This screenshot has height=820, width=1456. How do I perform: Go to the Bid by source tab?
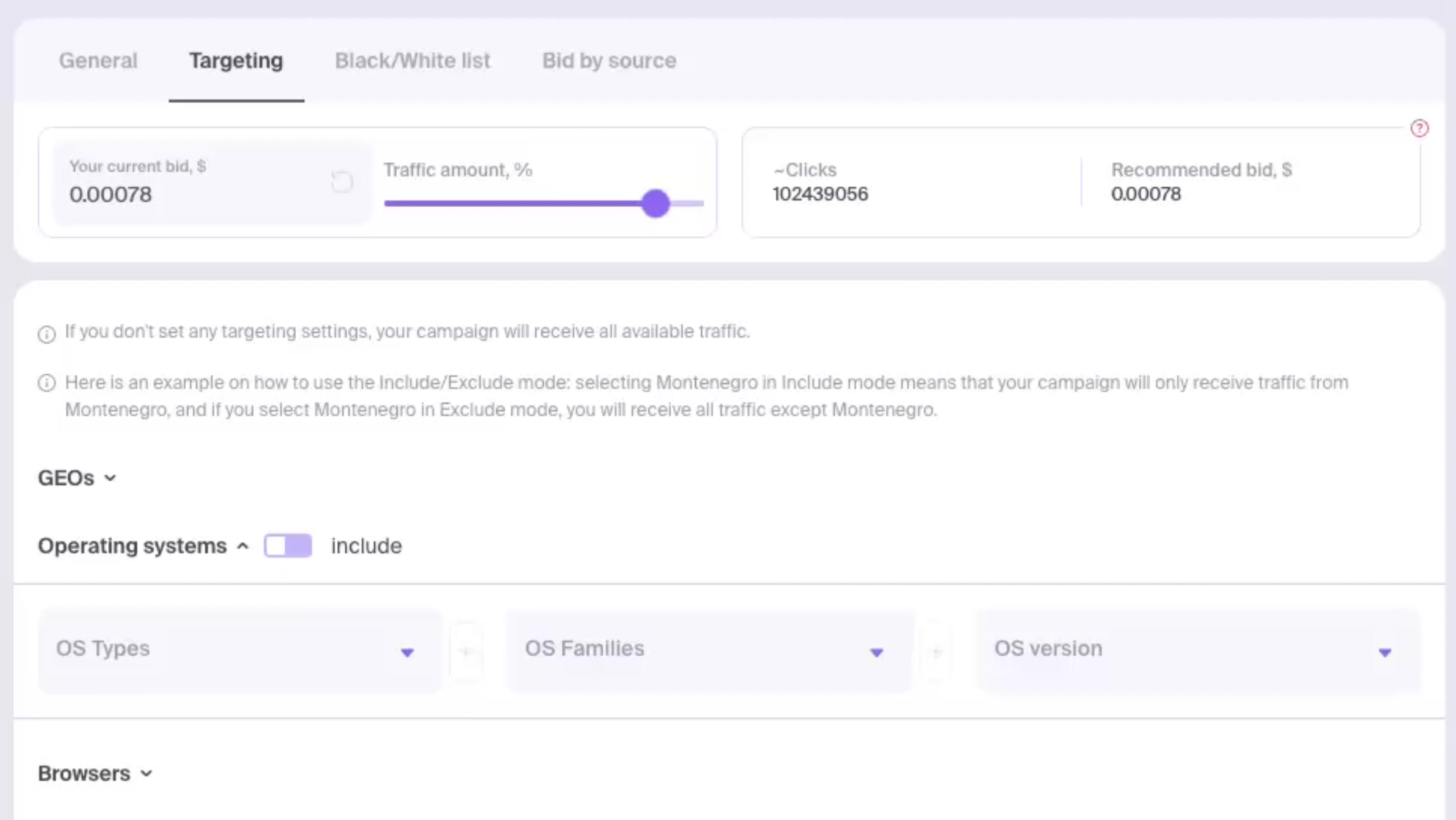tap(609, 60)
